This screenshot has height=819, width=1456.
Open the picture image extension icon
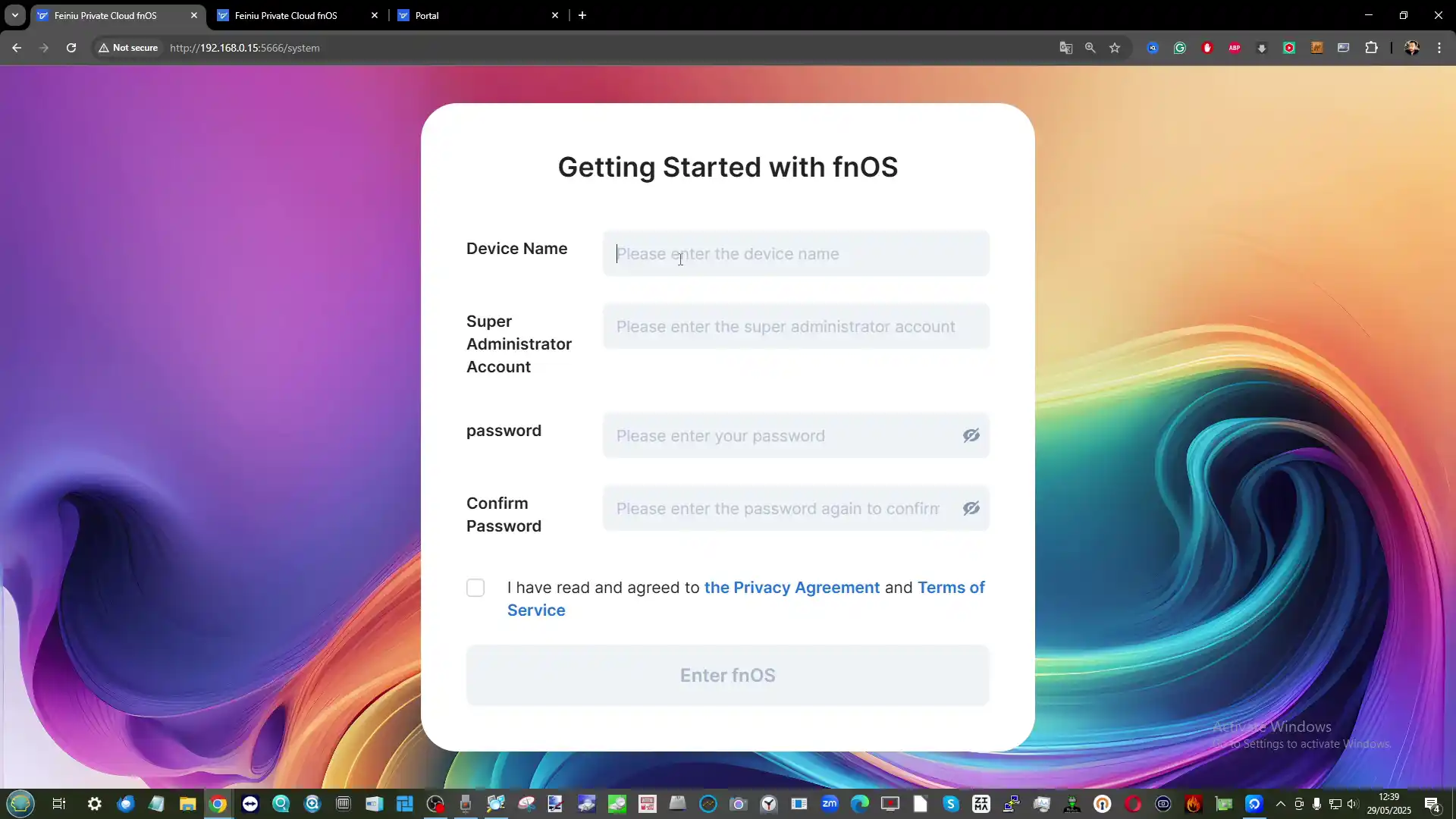click(x=1344, y=48)
